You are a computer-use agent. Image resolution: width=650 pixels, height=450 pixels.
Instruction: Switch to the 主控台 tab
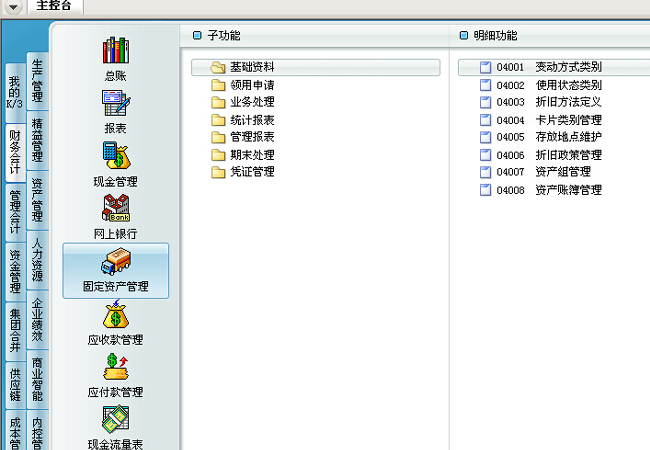point(54,6)
